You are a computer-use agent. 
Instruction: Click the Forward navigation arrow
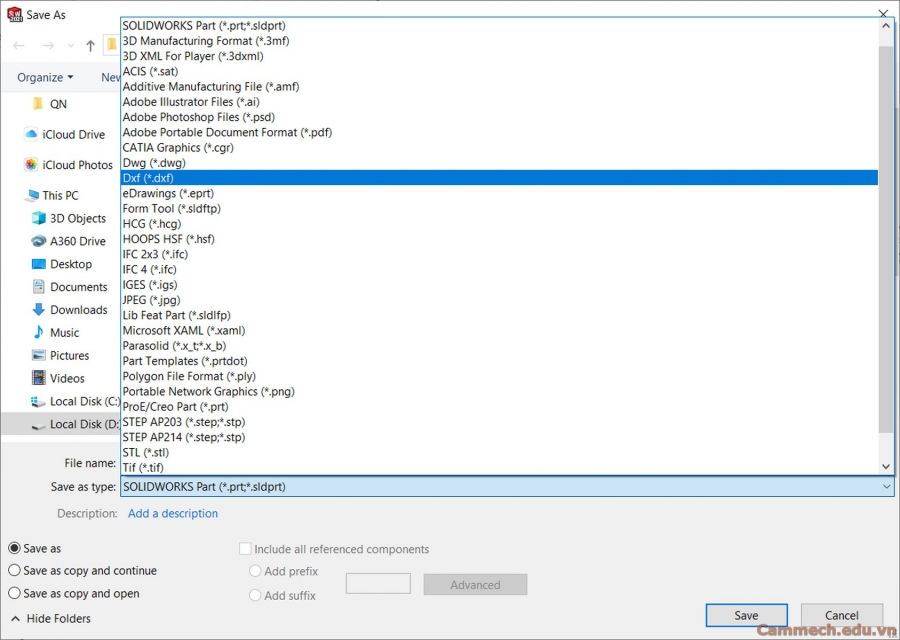48,46
